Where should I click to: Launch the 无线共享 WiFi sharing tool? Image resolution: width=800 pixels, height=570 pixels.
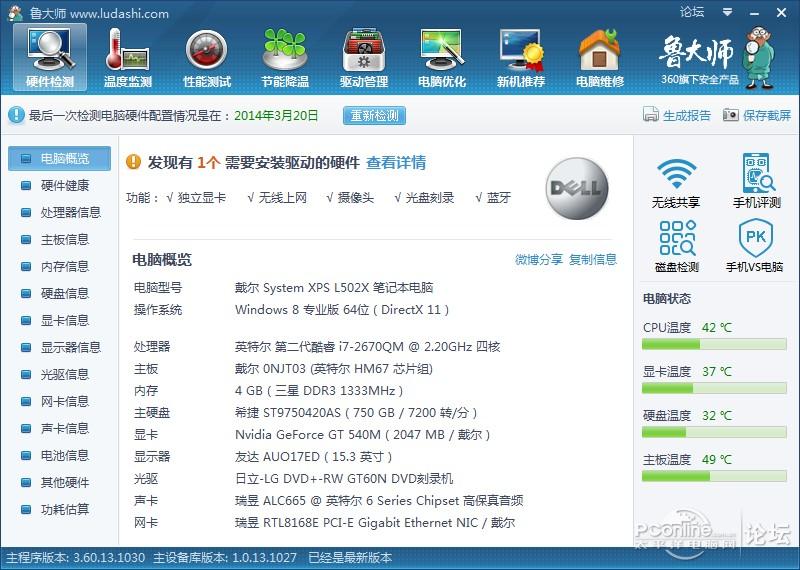click(676, 183)
